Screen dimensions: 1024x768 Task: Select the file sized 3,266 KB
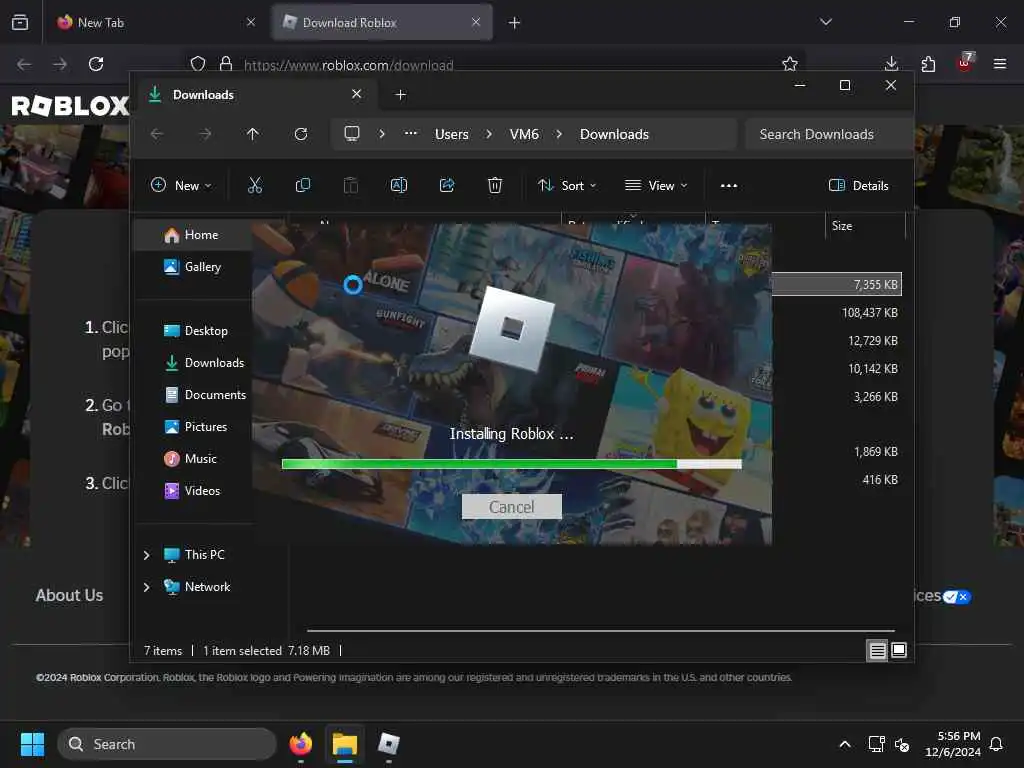876,397
